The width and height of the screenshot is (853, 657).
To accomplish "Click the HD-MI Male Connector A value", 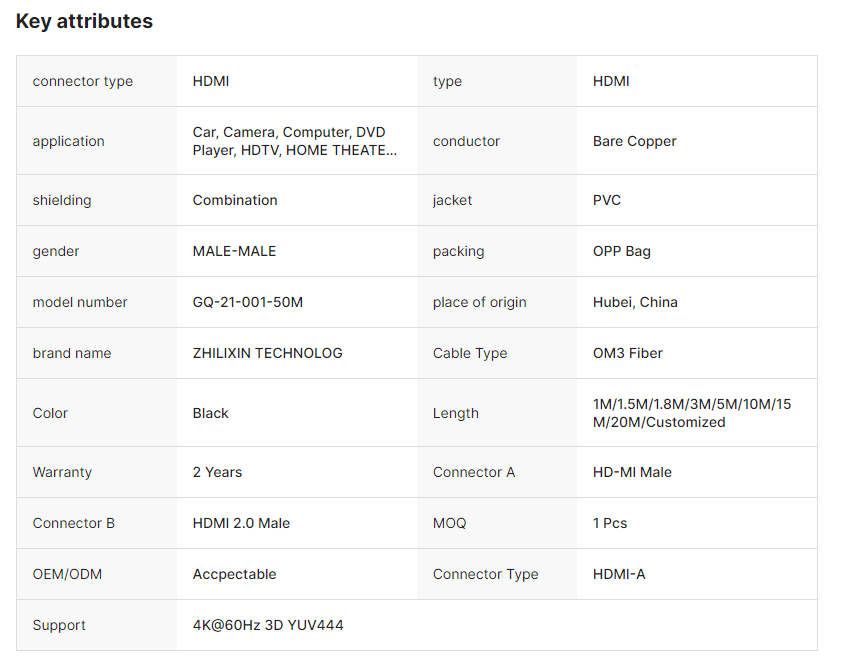I will [632, 472].
